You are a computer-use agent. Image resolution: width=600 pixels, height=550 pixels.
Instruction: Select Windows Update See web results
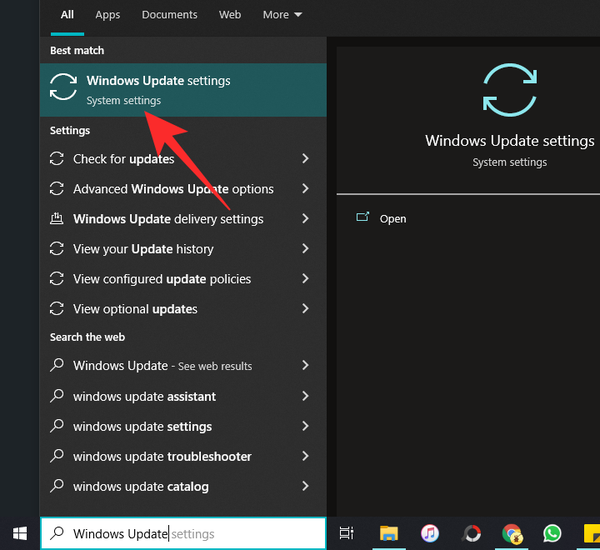183,365
